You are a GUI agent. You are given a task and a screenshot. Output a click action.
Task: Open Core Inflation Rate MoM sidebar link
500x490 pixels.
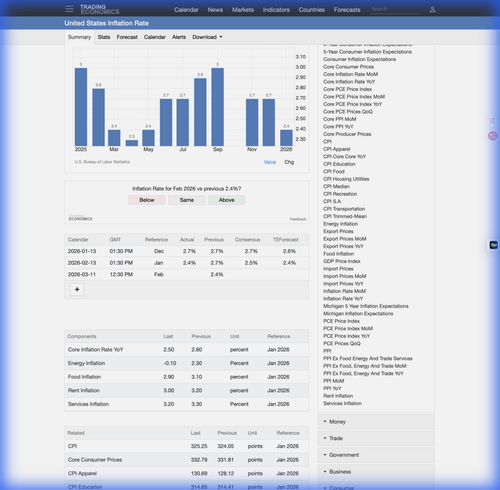tap(350, 74)
